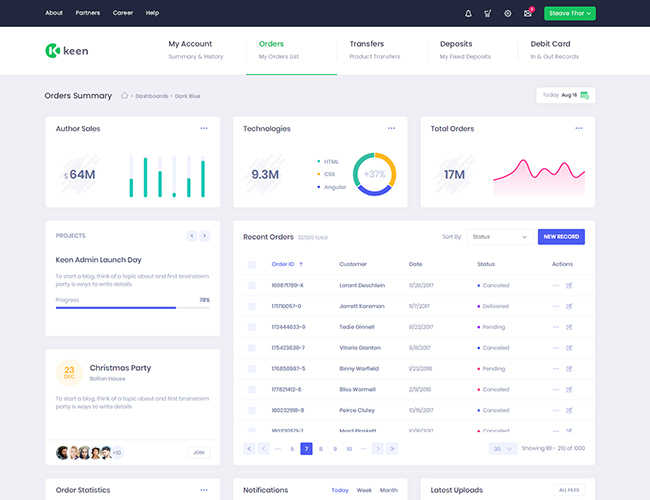650x500 pixels.
Task: Click the NEW RECORD button
Action: [x=561, y=237]
